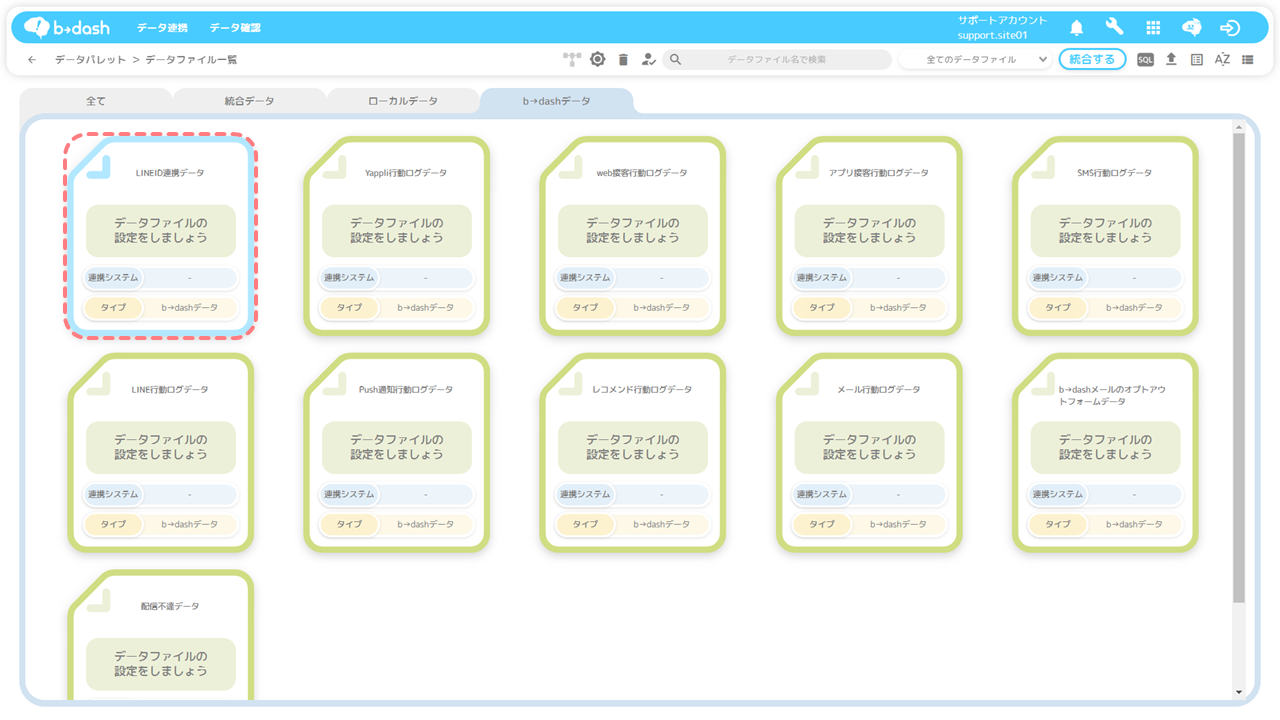Click b→dashデータ type value in Push通知行動ログデータ card
1280x720 pixels.
click(425, 524)
